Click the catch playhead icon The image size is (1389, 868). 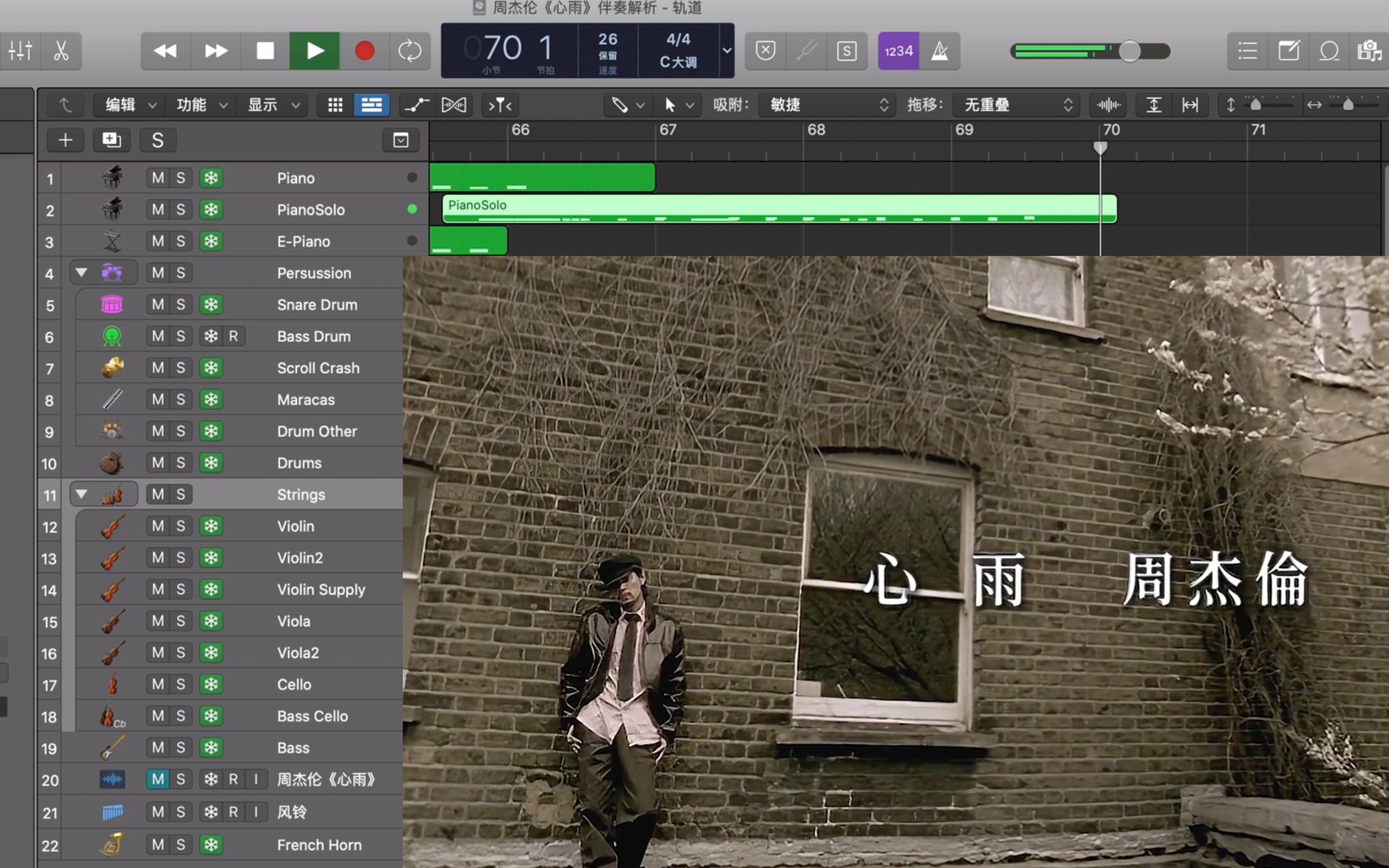500,105
